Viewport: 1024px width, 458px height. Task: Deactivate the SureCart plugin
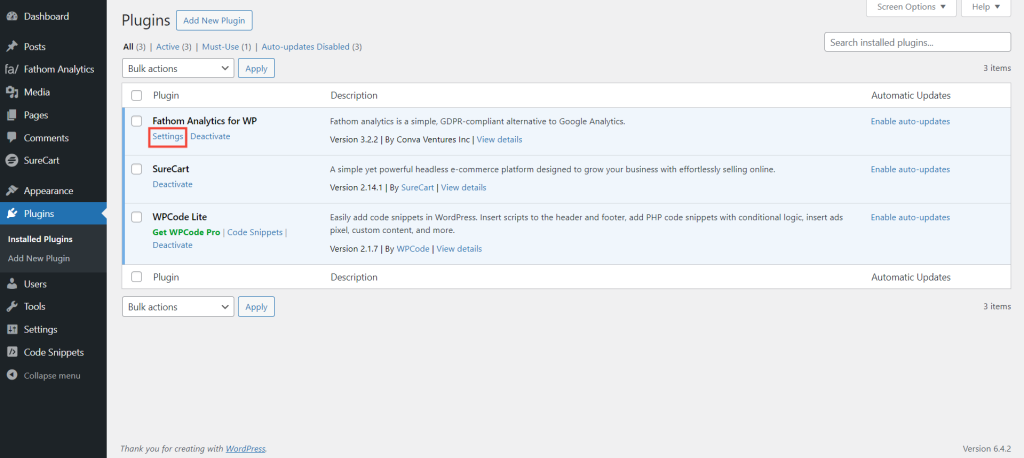(x=172, y=184)
